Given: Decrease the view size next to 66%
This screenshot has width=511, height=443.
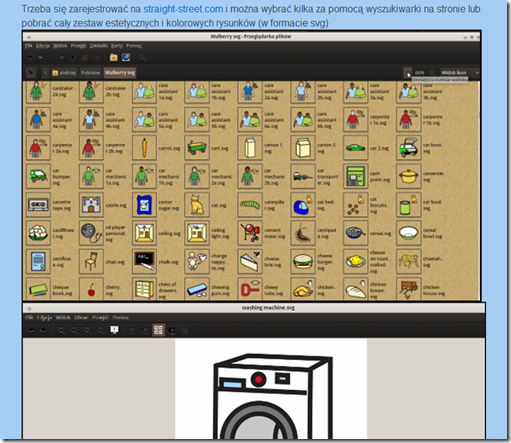Looking at the screenshot, I should [x=407, y=73].
